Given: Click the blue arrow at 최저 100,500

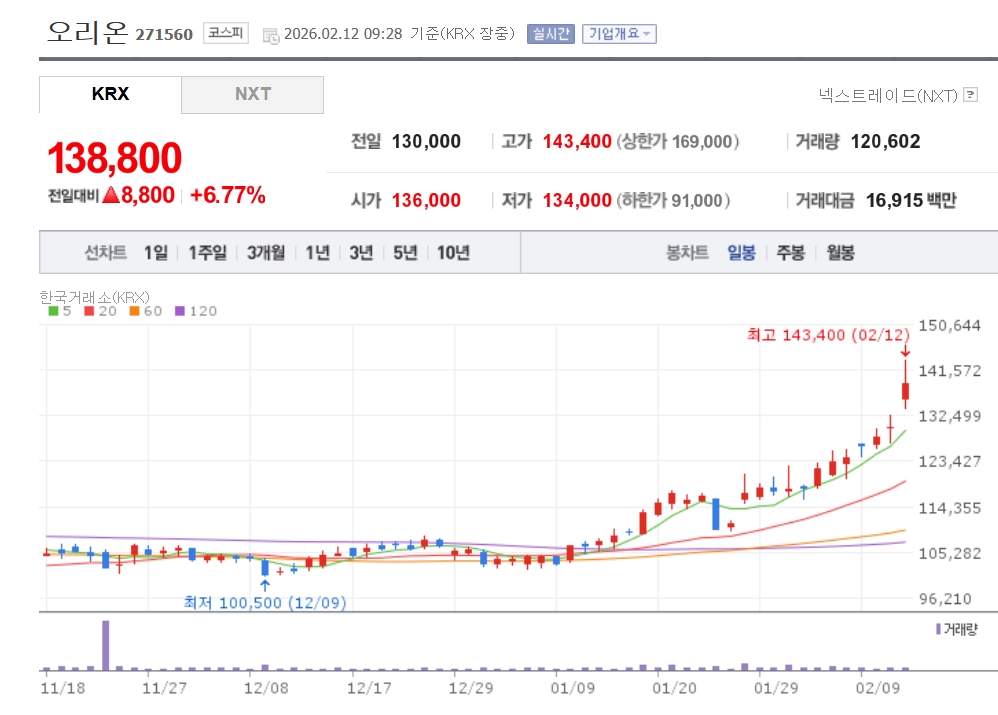Looking at the screenshot, I should [x=264, y=584].
